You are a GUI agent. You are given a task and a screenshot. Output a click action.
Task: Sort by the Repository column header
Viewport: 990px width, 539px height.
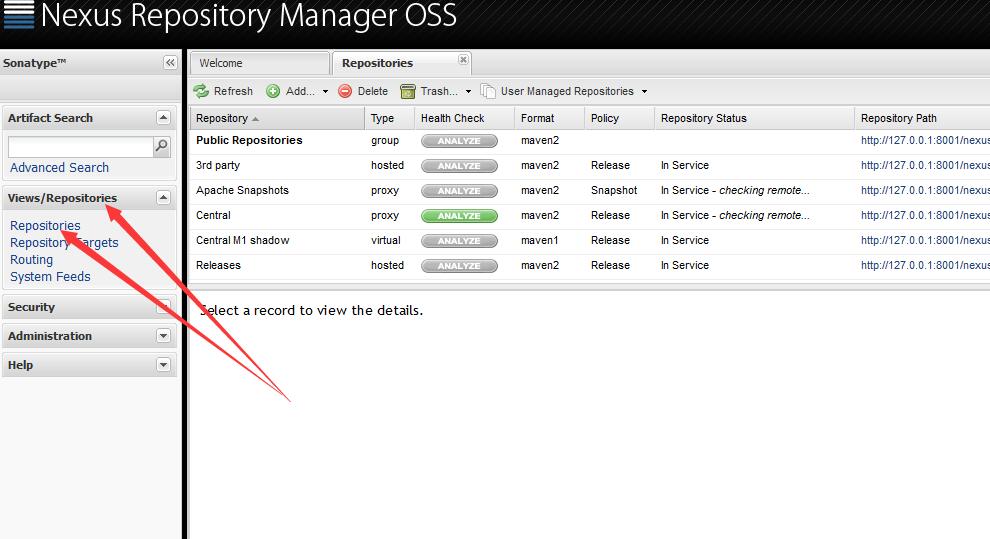[x=277, y=118]
